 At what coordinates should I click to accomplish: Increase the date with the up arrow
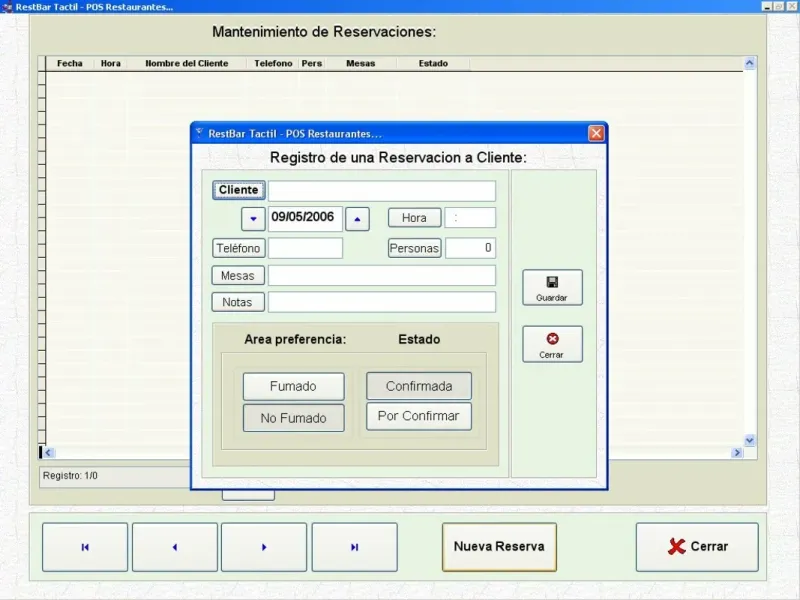[x=357, y=219]
